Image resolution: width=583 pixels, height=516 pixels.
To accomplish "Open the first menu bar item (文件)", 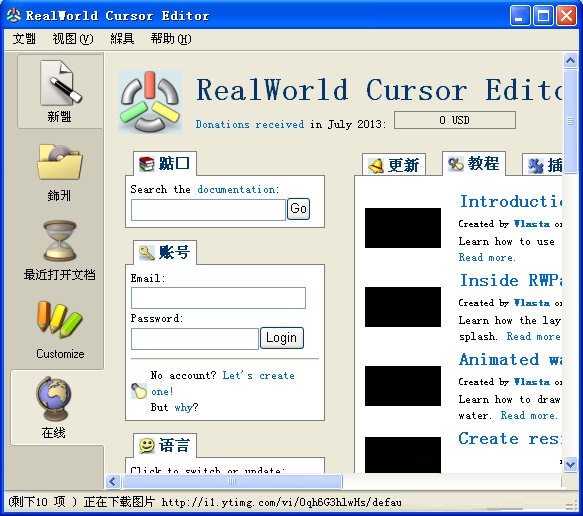I will pos(24,39).
